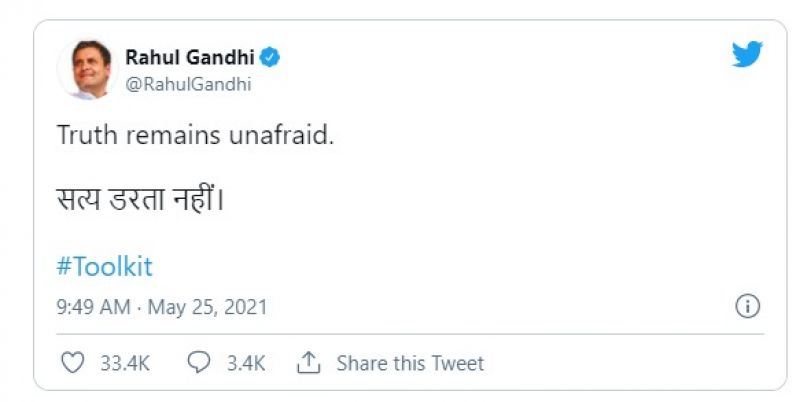Viewport: 800px width, 402px height.
Task: Click the word 'Truth' in the tweet
Action: (87, 136)
